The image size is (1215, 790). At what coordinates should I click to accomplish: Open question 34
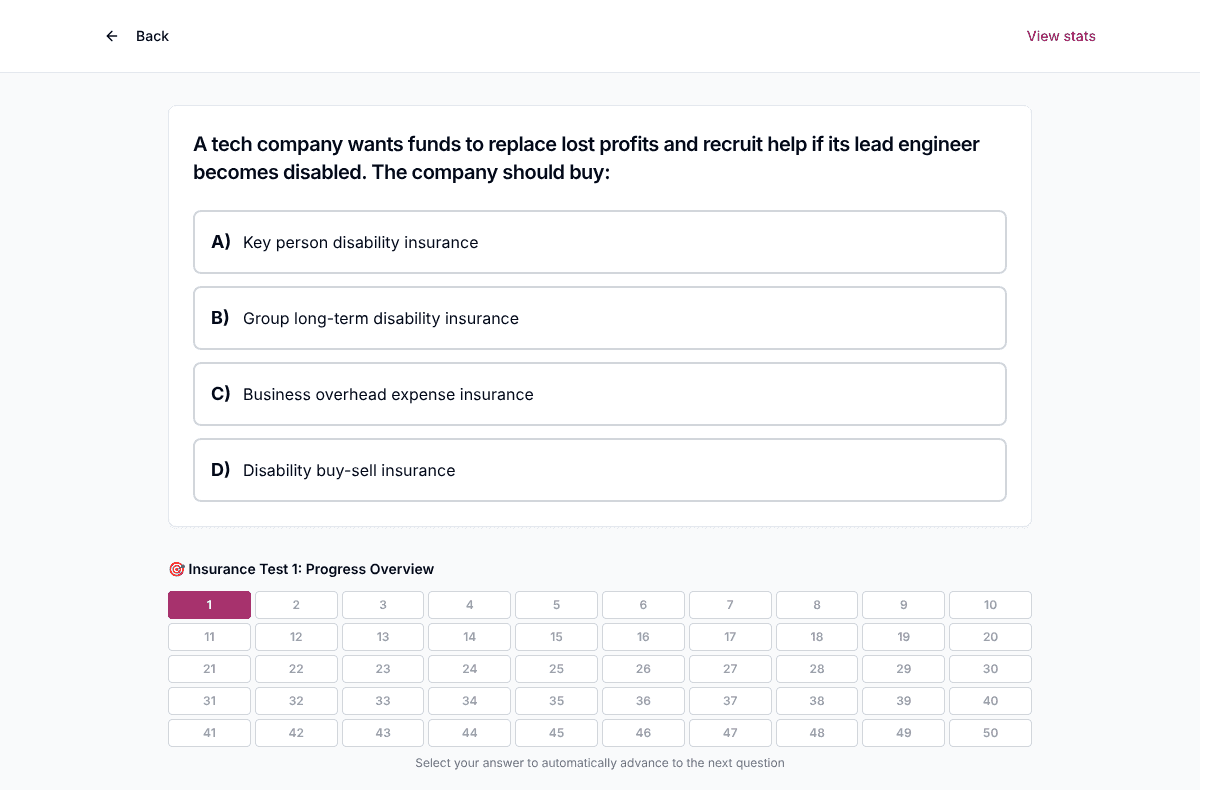[x=470, y=701]
